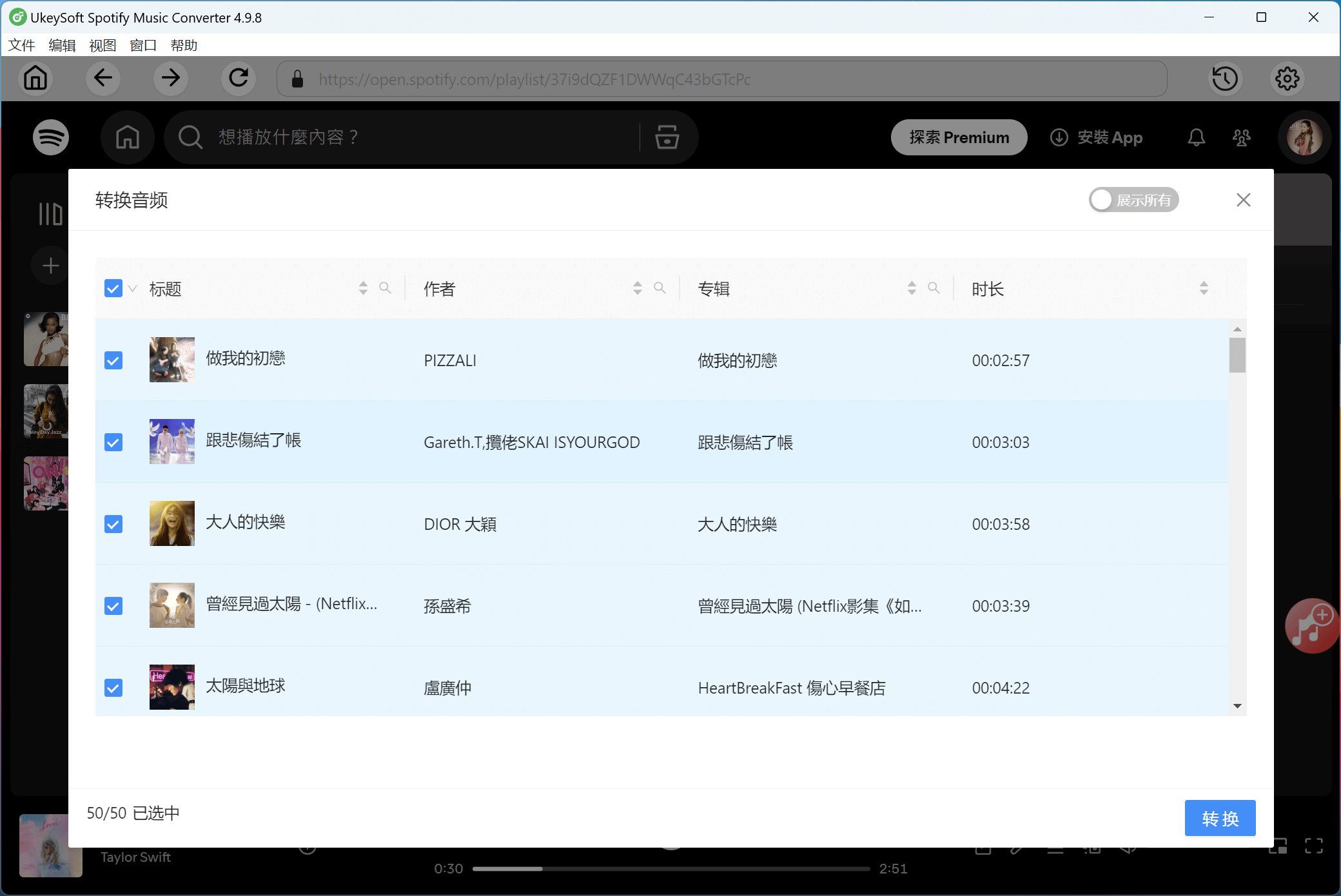Sort the 作者 column
This screenshot has width=1341, height=896.
[x=637, y=288]
